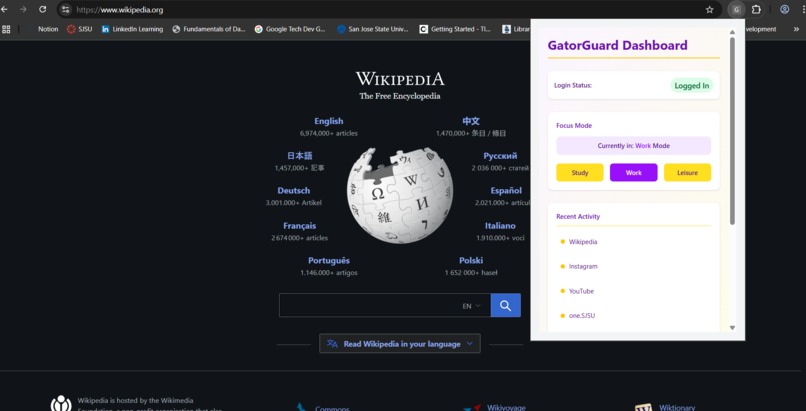Screen dimensions: 806x411
Task: Click the browser forward arrow
Action: 23,9
